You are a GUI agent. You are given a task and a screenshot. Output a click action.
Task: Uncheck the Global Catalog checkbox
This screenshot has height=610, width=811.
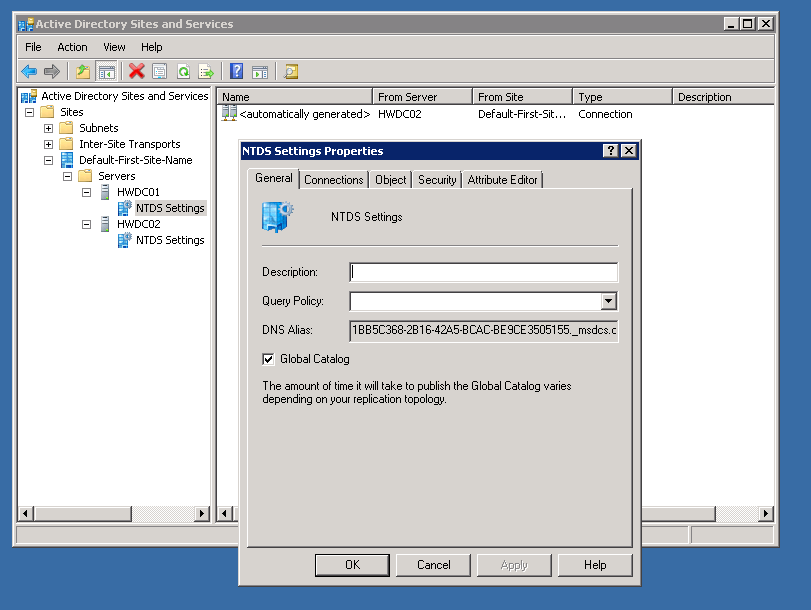(268, 359)
